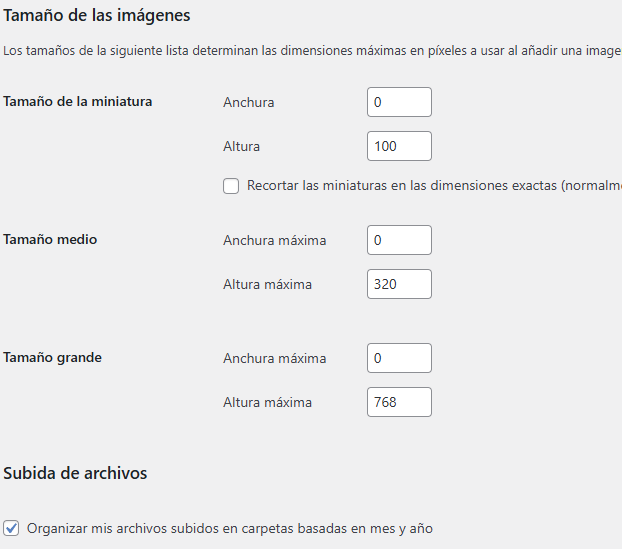The width and height of the screenshot is (622, 549).
Task: Focus the Tamaño grande Anchura máxima field
Action: [x=399, y=358]
